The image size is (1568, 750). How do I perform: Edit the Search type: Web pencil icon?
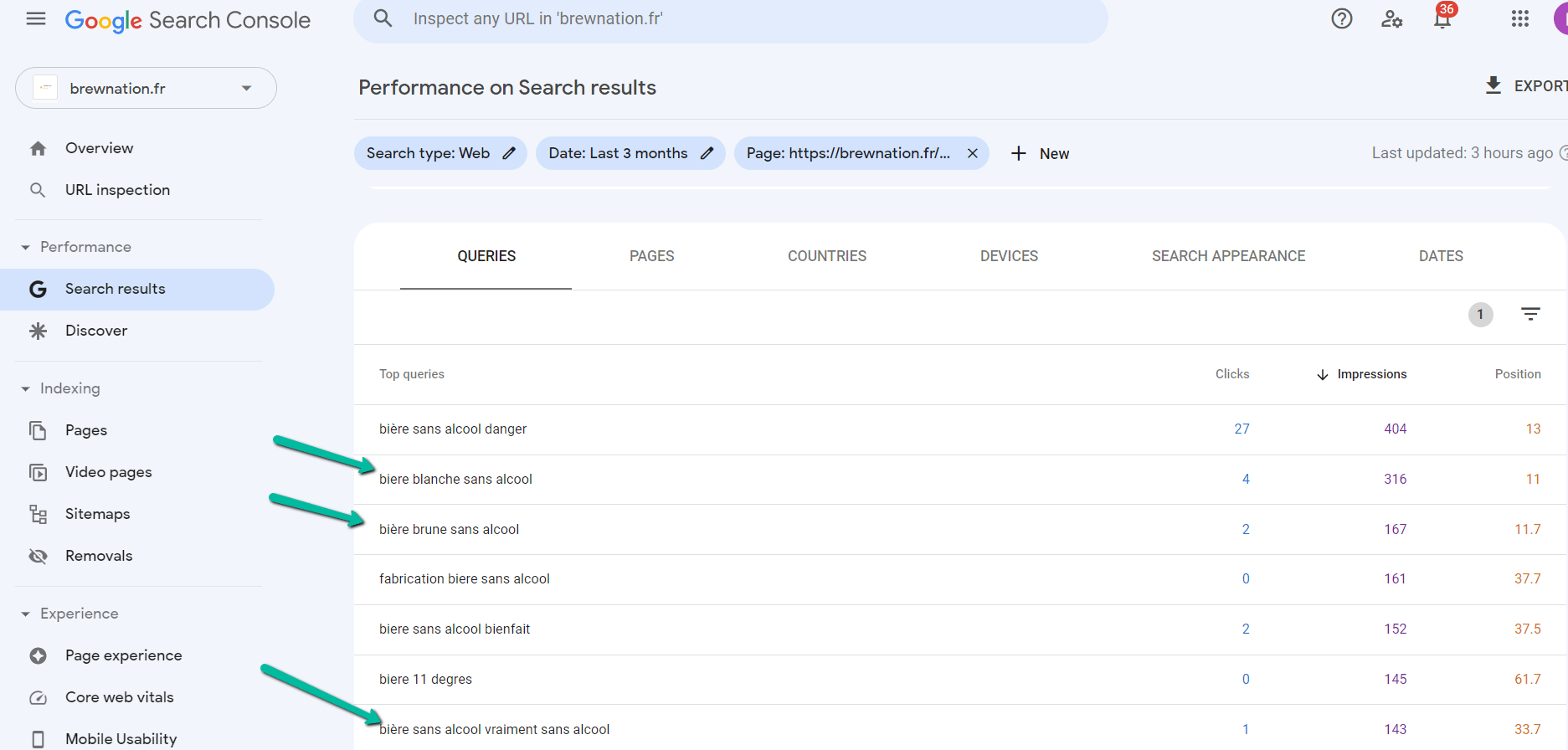pyautogui.click(x=509, y=153)
